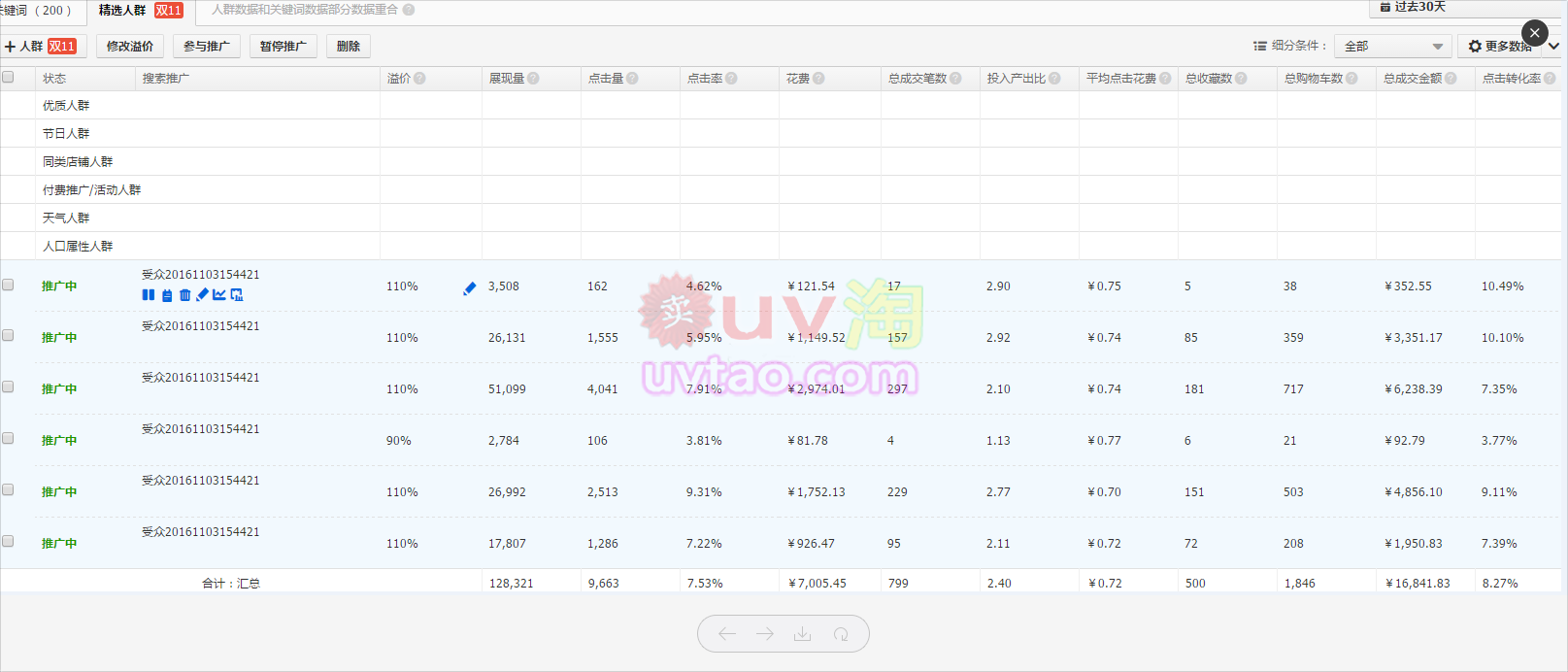Expand the 付费推广/活动人群 group
1568x672 pixels.
tap(91, 190)
